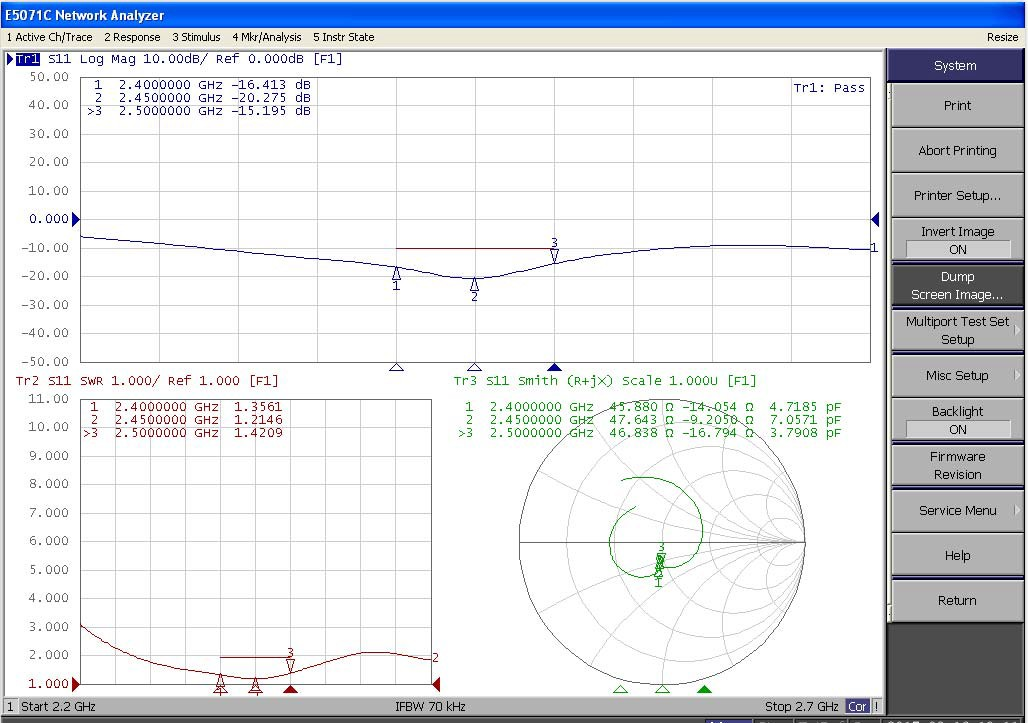
Task: Click the filled marker 3 triangle below Smith chart
Action: [x=704, y=689]
